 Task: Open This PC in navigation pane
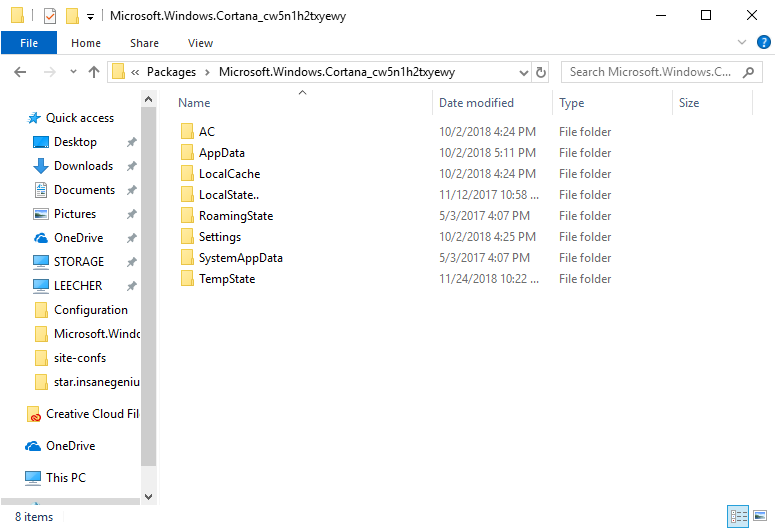(x=66, y=478)
